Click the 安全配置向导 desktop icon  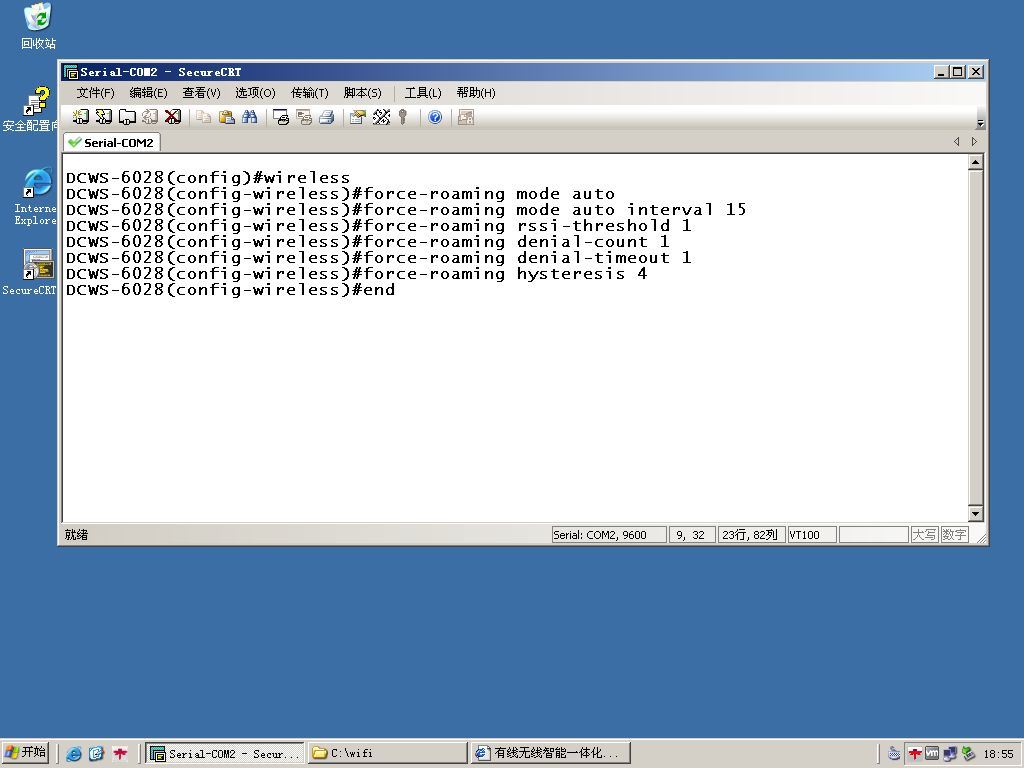point(31,108)
